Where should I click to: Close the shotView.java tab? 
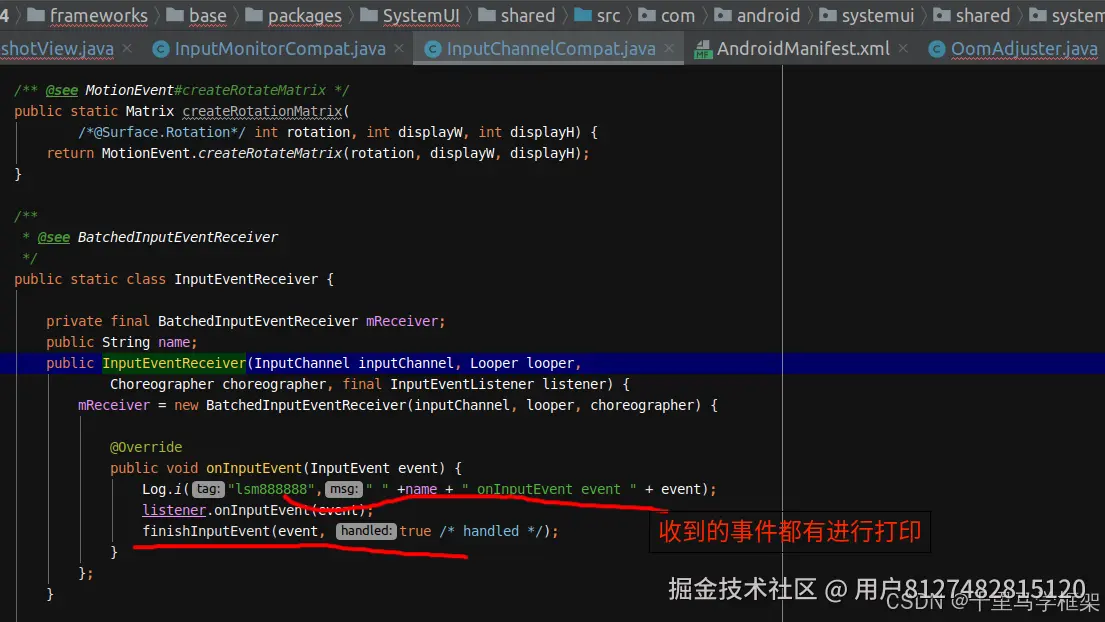tap(127, 48)
